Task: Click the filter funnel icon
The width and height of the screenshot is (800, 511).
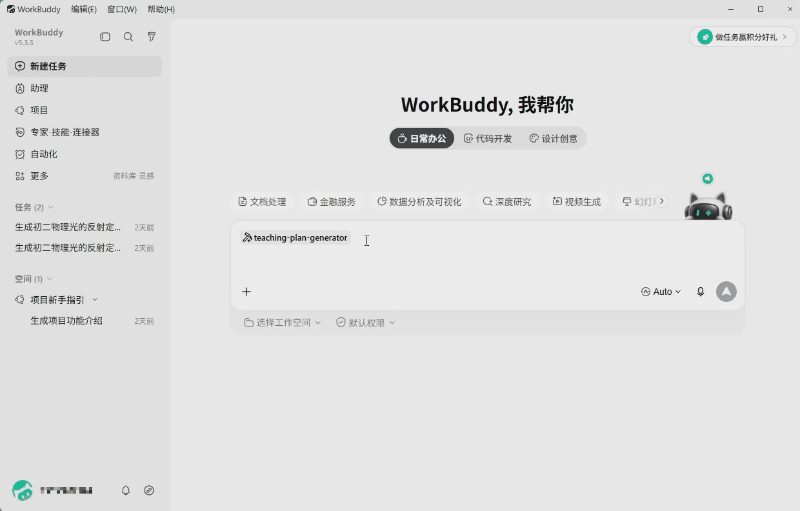Action: click(152, 37)
